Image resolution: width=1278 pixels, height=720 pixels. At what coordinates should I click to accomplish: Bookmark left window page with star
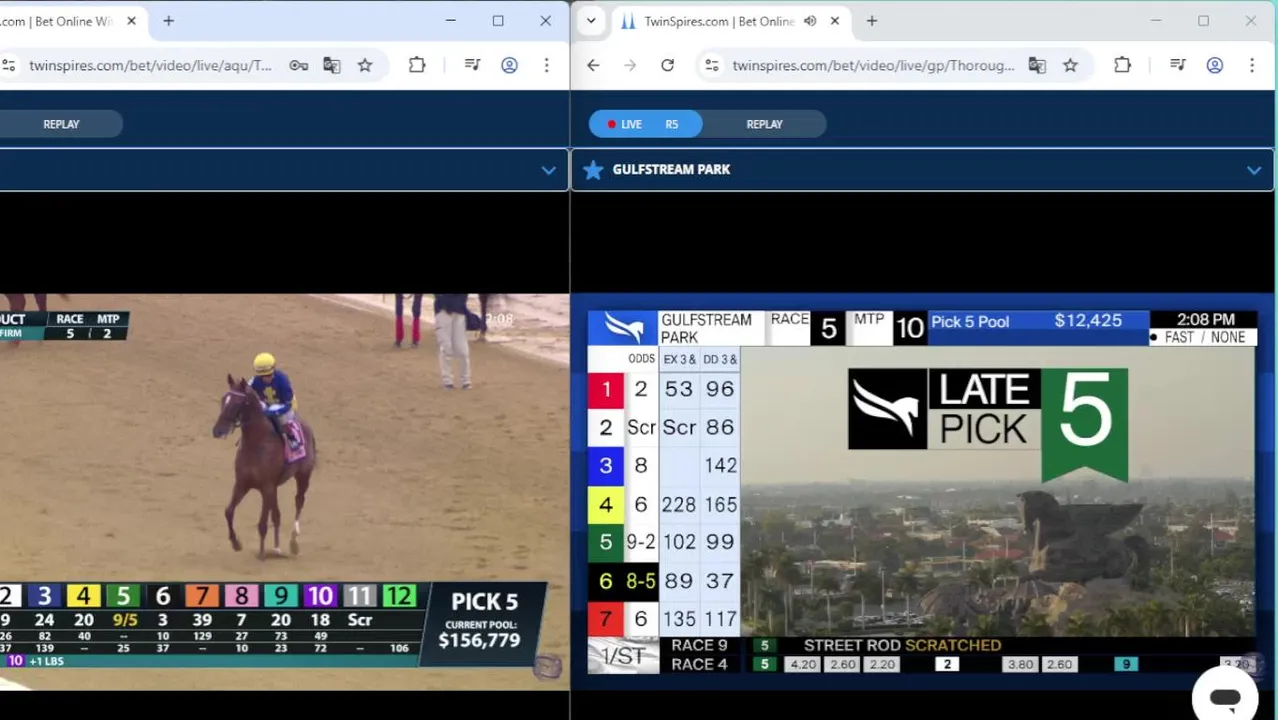[365, 66]
